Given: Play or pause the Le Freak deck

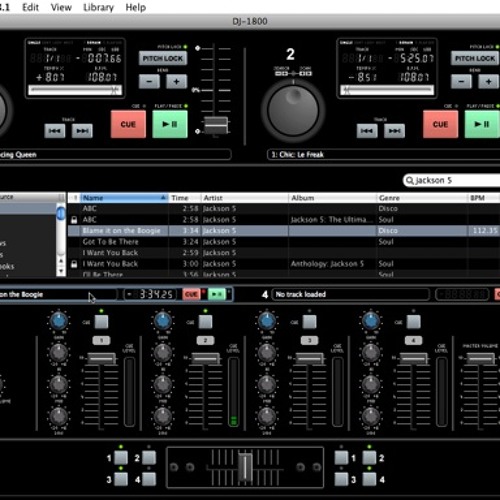Looking at the screenshot, I should coord(482,124).
